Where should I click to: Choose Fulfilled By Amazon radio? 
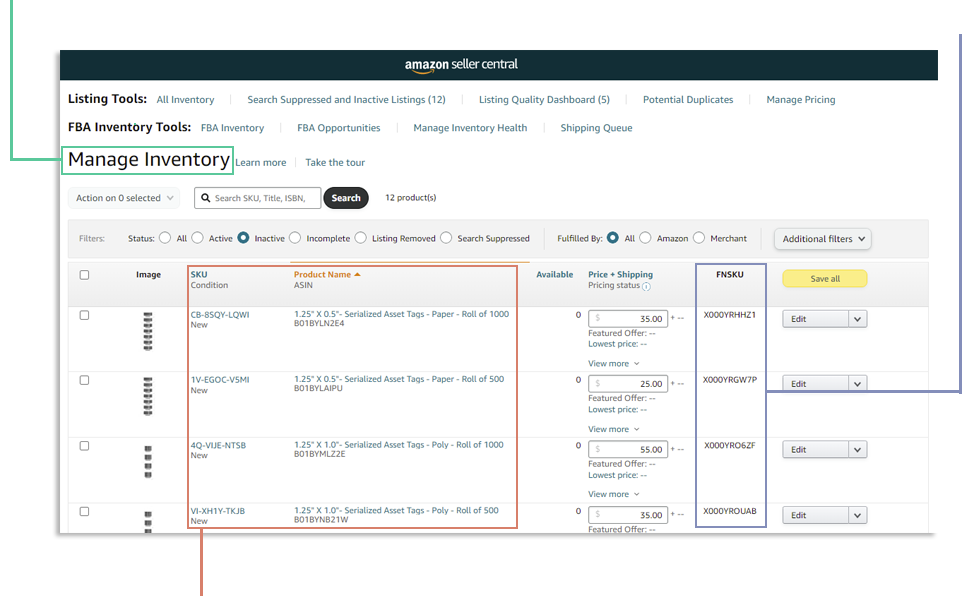pyautogui.click(x=645, y=238)
